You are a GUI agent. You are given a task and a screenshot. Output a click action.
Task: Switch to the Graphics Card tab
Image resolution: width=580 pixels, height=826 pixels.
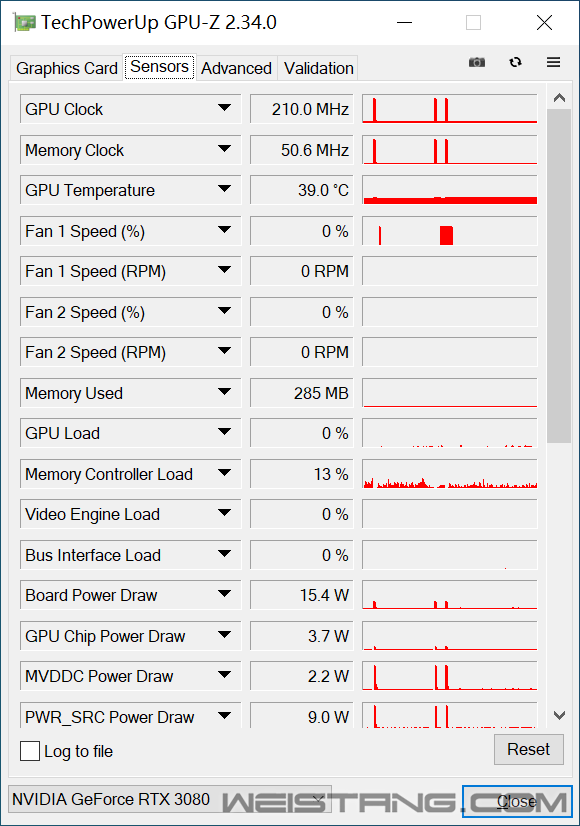(x=66, y=68)
